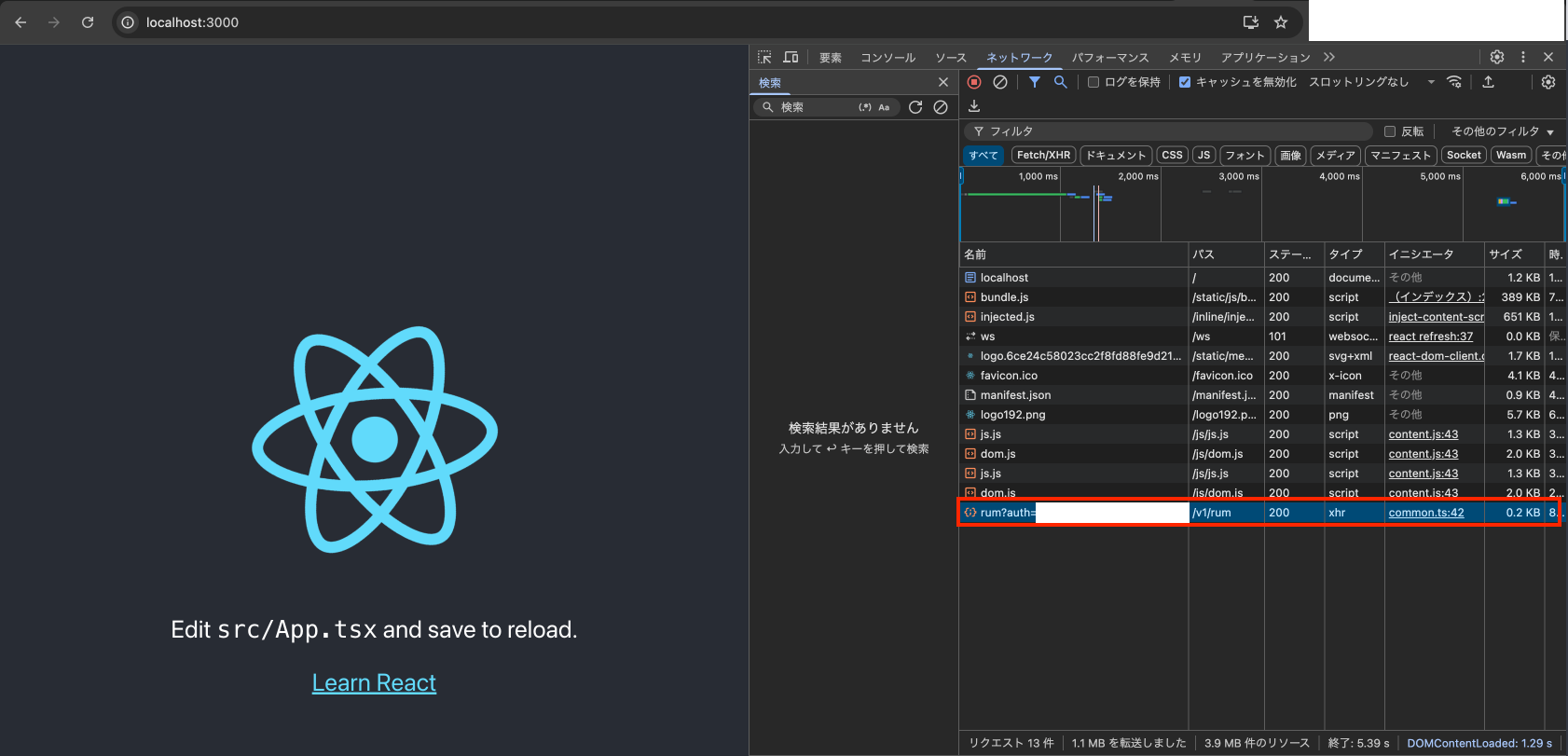
Task: Select the injected.js request row
Action: (1261, 317)
